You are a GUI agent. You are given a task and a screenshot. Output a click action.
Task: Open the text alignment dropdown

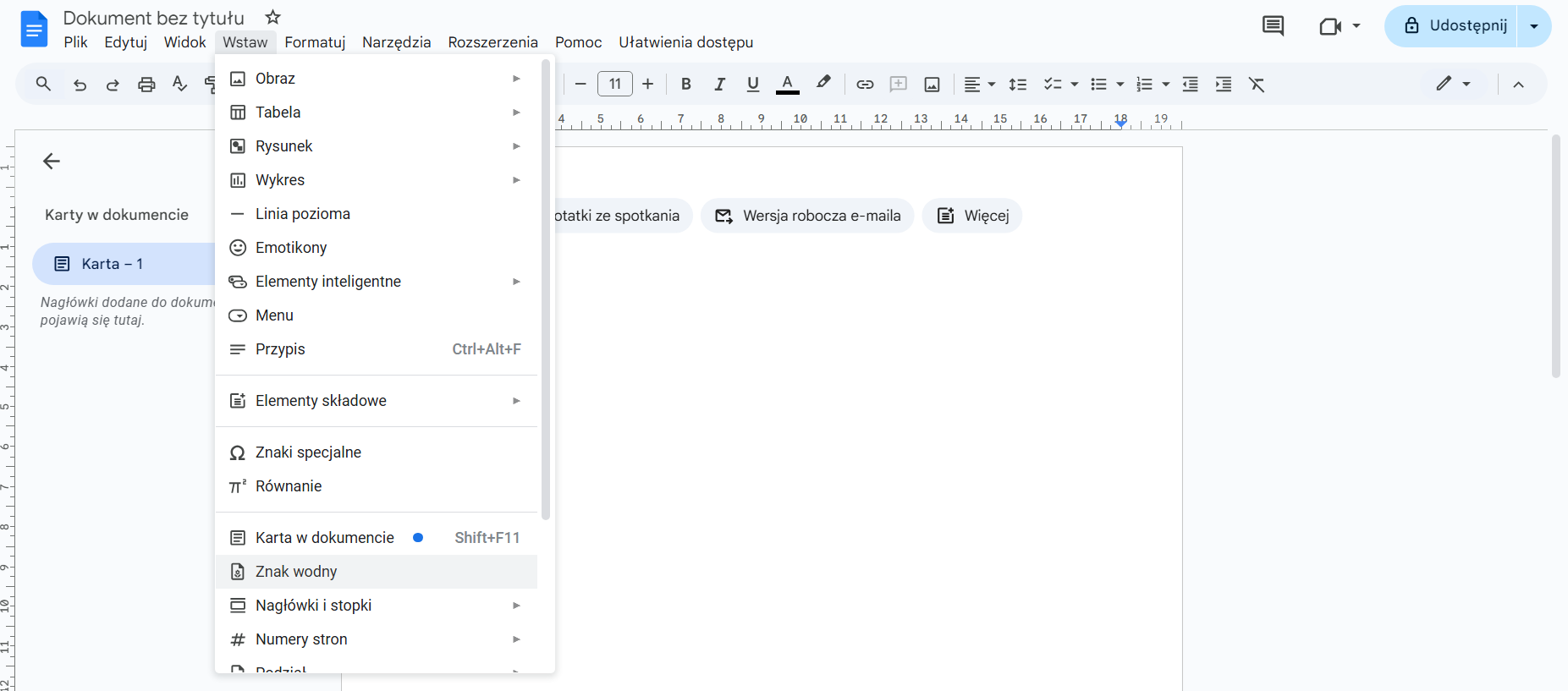[979, 85]
